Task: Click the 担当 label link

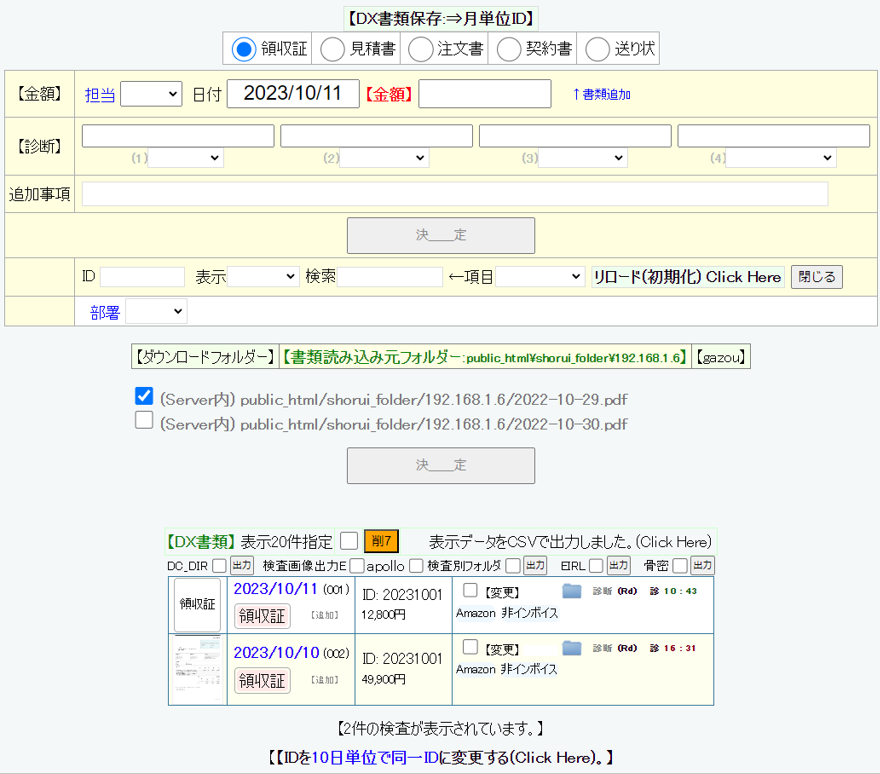Action: pyautogui.click(x=100, y=95)
